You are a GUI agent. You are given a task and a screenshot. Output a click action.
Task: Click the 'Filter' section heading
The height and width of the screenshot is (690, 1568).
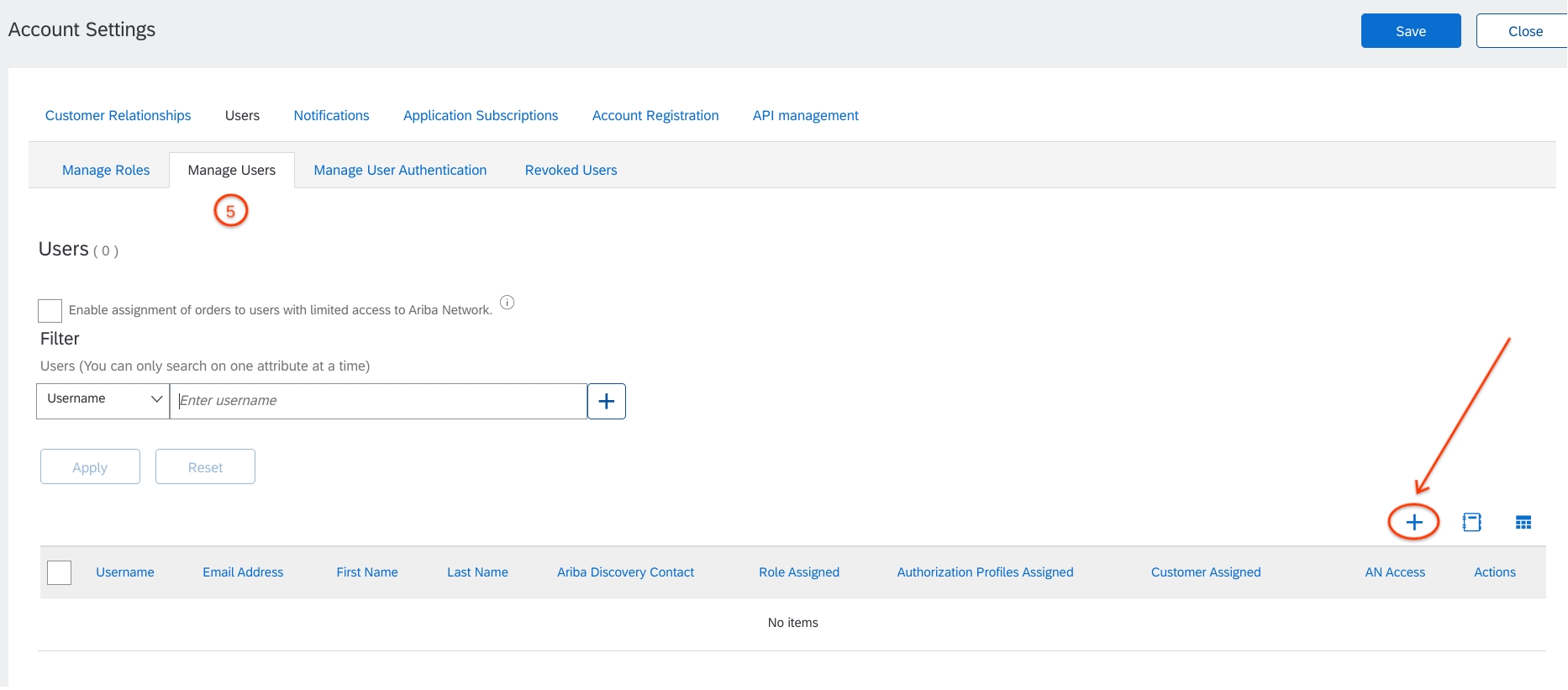tap(60, 339)
